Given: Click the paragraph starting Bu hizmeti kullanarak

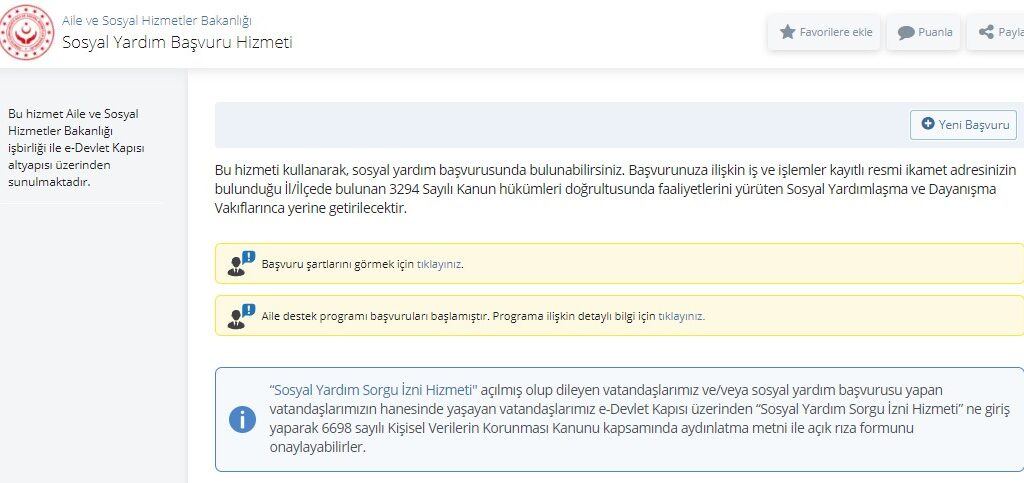Looking at the screenshot, I should pos(616,190).
